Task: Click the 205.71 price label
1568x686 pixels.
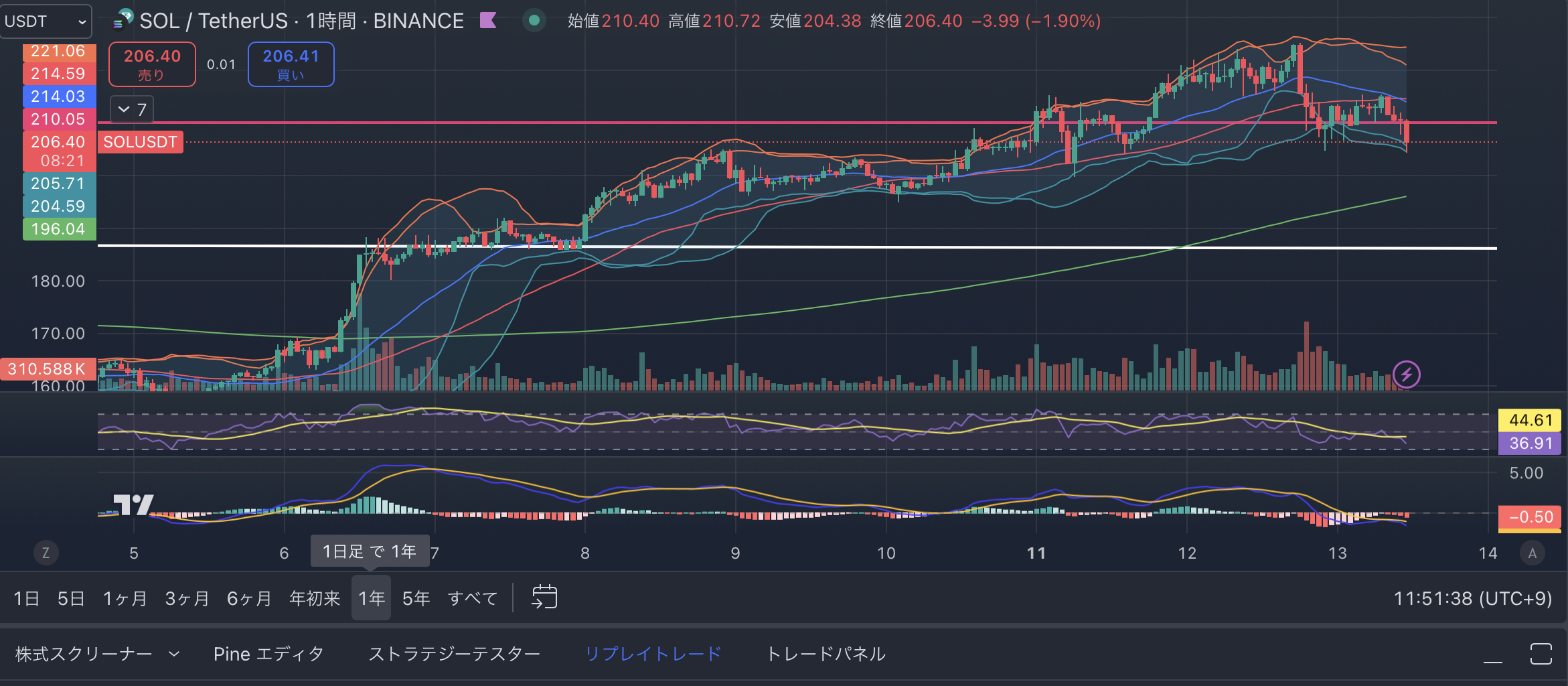Action: (59, 184)
